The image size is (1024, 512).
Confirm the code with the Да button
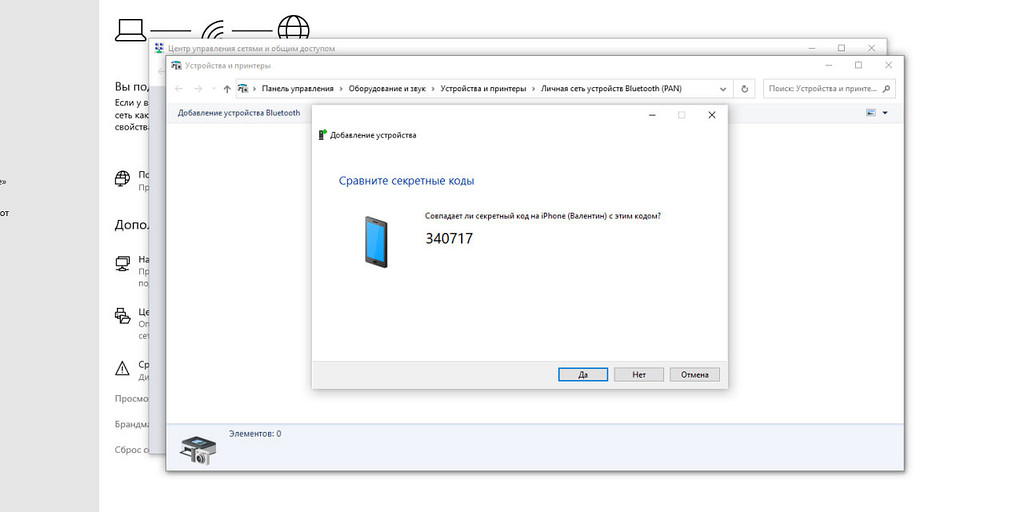click(583, 374)
